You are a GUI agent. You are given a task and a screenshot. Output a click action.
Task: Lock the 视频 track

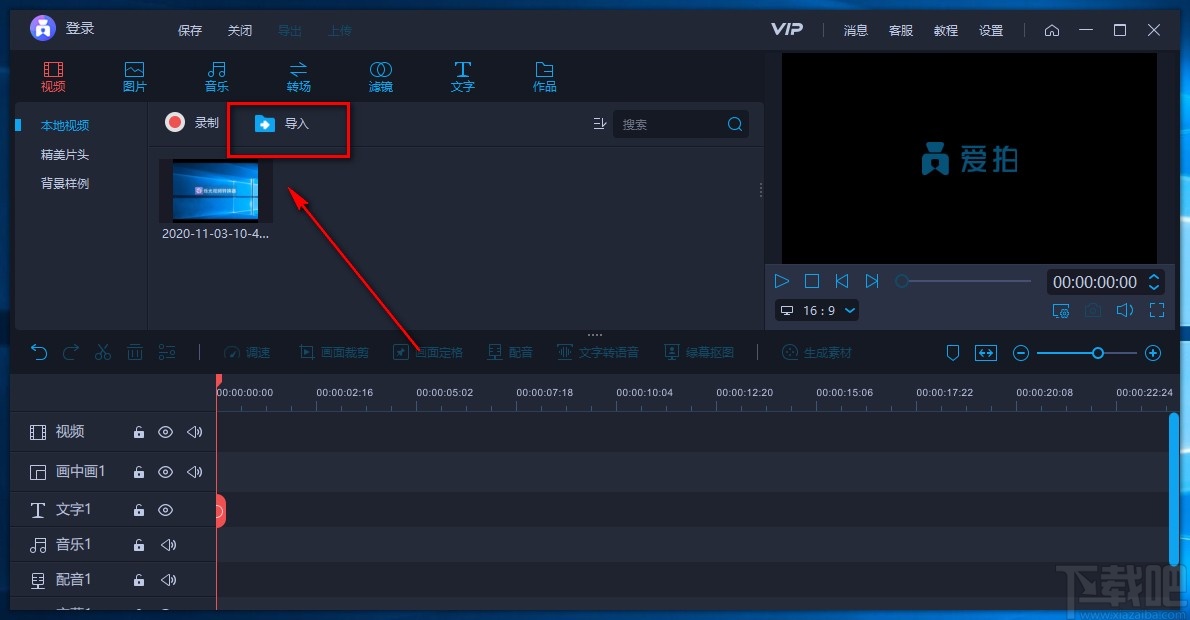click(x=139, y=432)
